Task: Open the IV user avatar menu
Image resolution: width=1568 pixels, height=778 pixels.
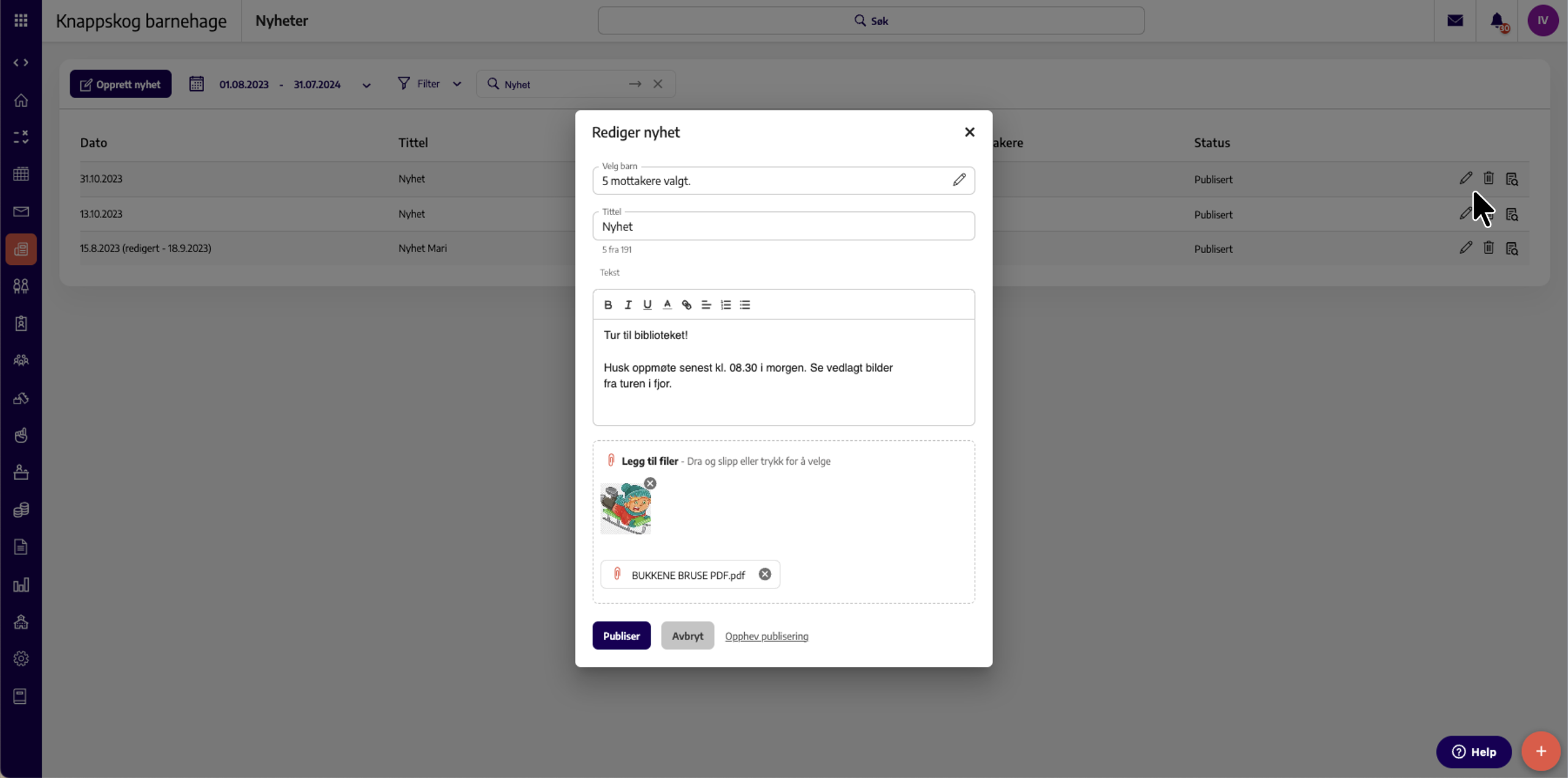Action: coord(1543,21)
